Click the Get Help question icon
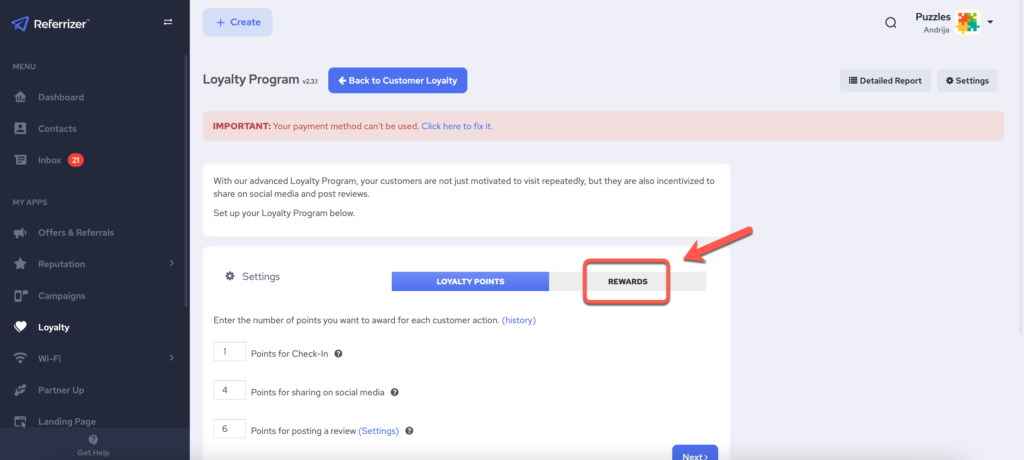Image resolution: width=1024 pixels, height=460 pixels. [x=93, y=439]
